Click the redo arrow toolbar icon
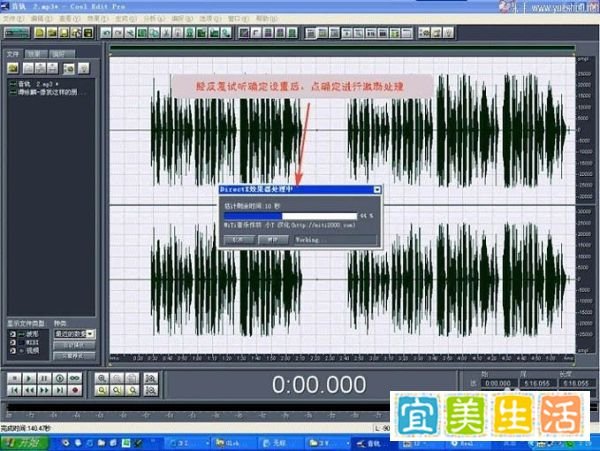The width and height of the screenshot is (600, 451). 118,33
